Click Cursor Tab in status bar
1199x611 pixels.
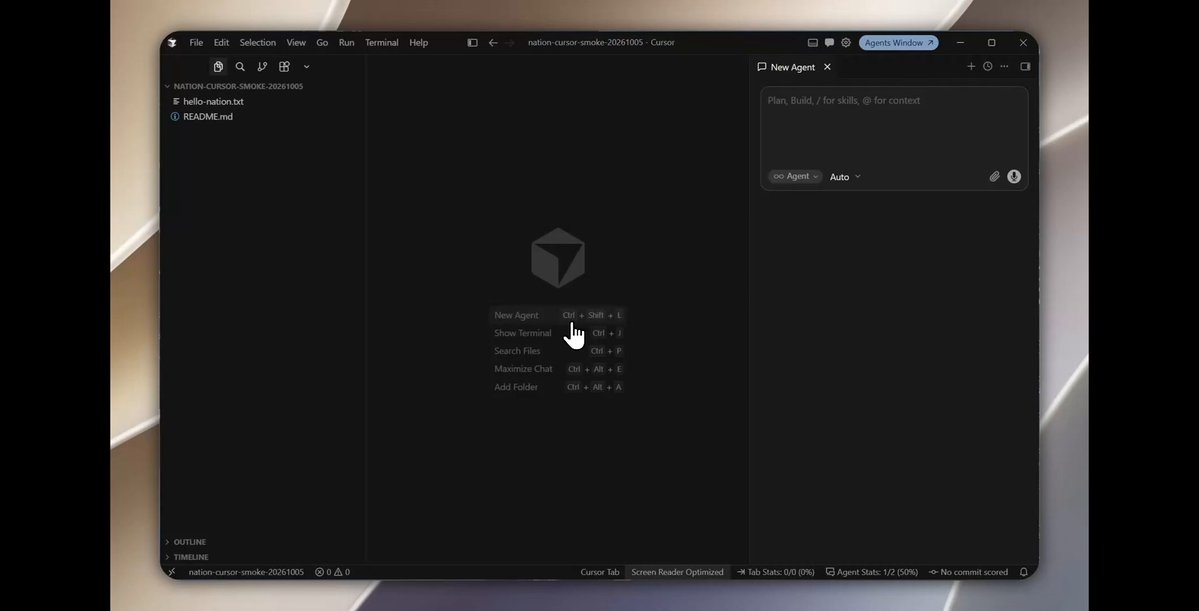coord(600,572)
